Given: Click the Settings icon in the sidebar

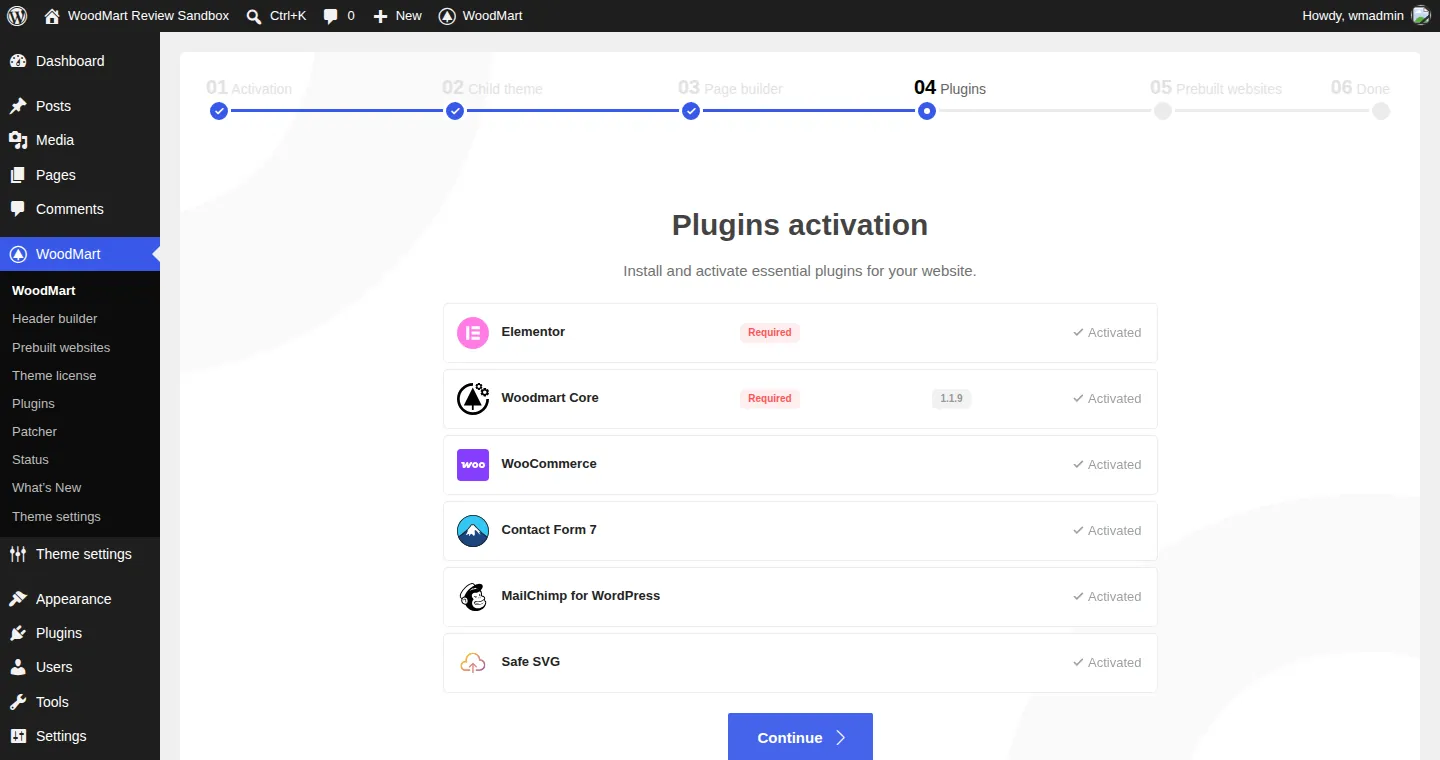Looking at the screenshot, I should pyautogui.click(x=18, y=736).
